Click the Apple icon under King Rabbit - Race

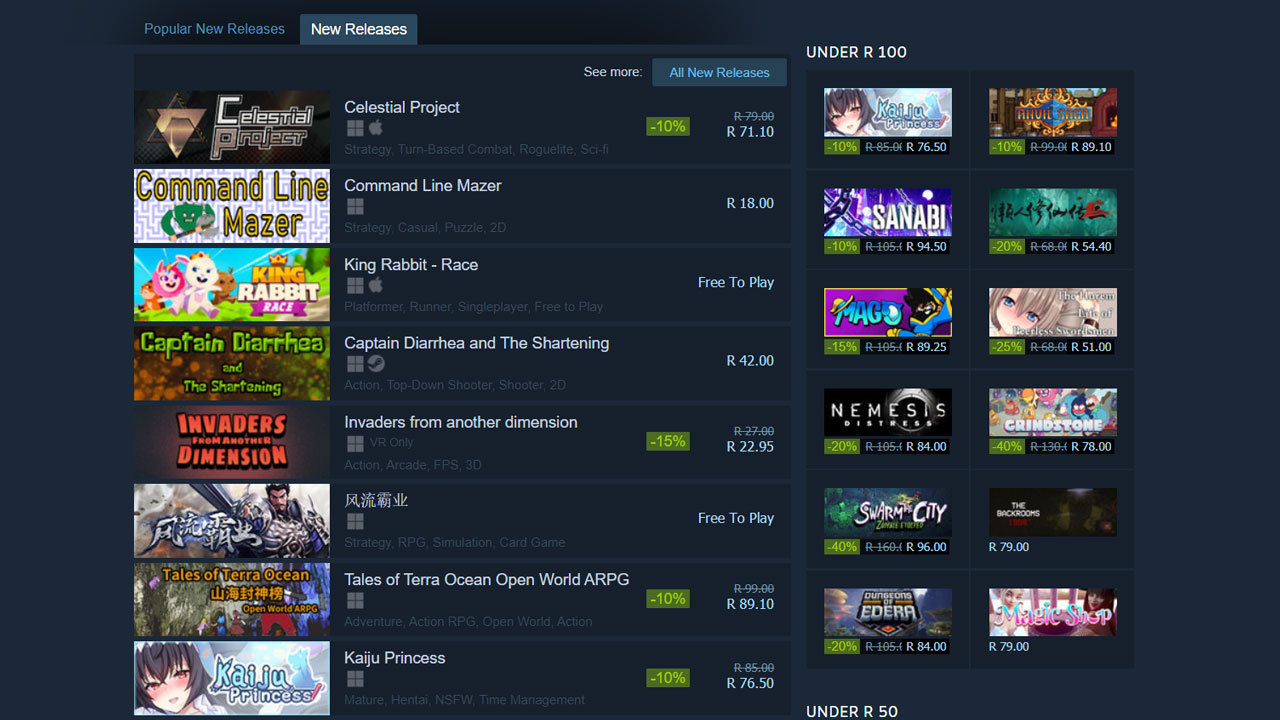click(376, 286)
